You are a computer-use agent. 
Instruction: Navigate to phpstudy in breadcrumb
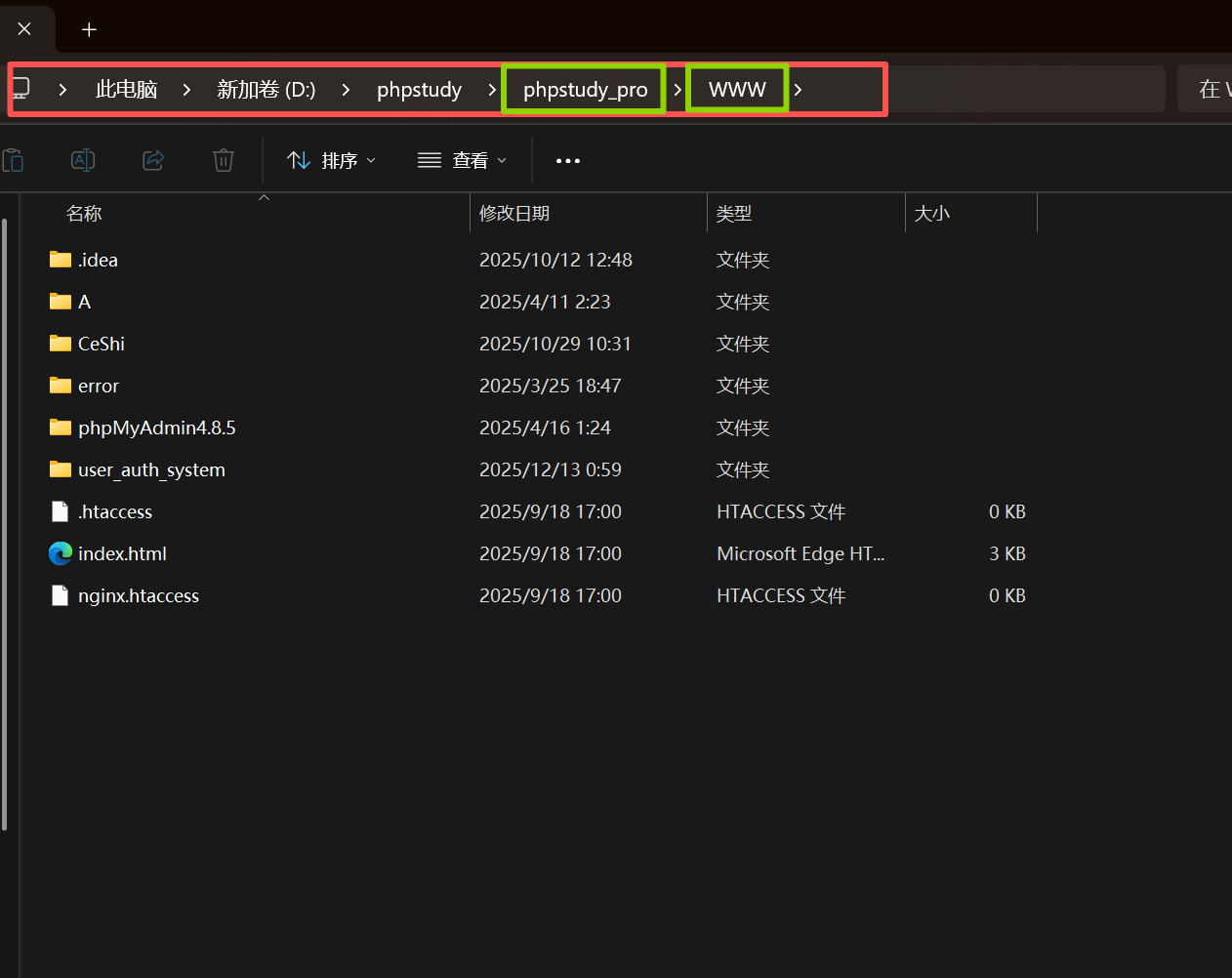420,90
